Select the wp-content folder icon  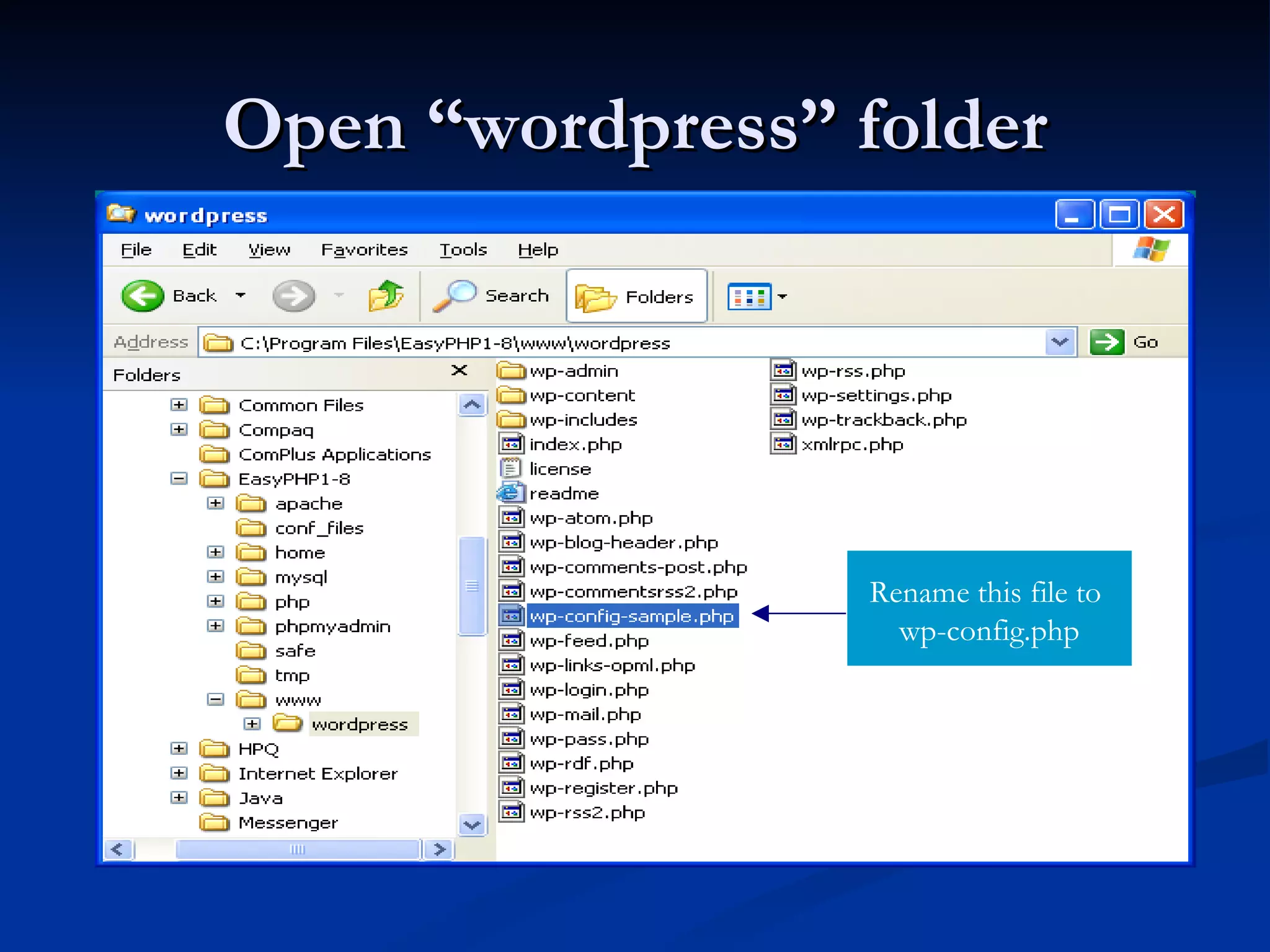click(512, 395)
